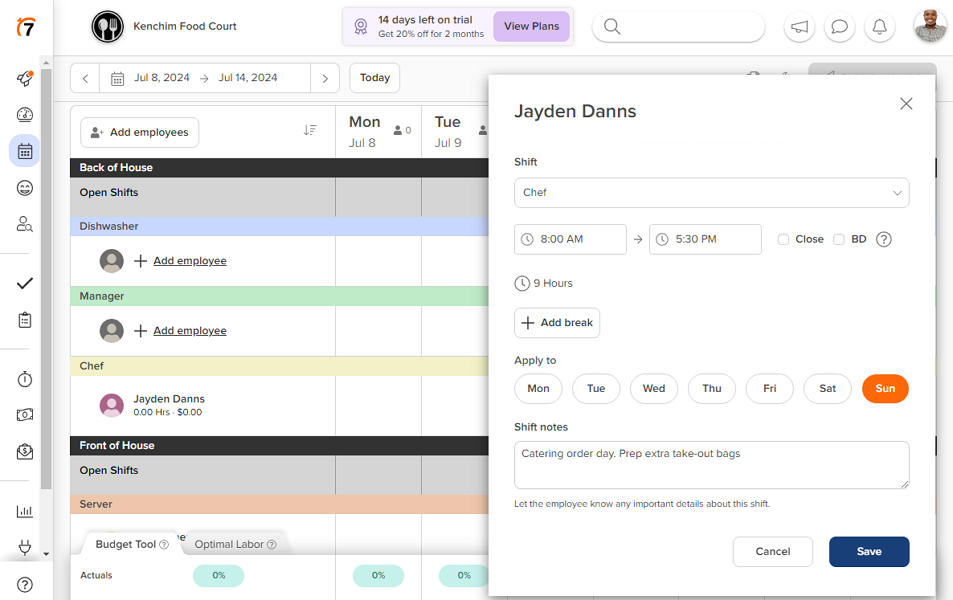Click the Front of House section header
This screenshot has width=953, height=600.
280,446
